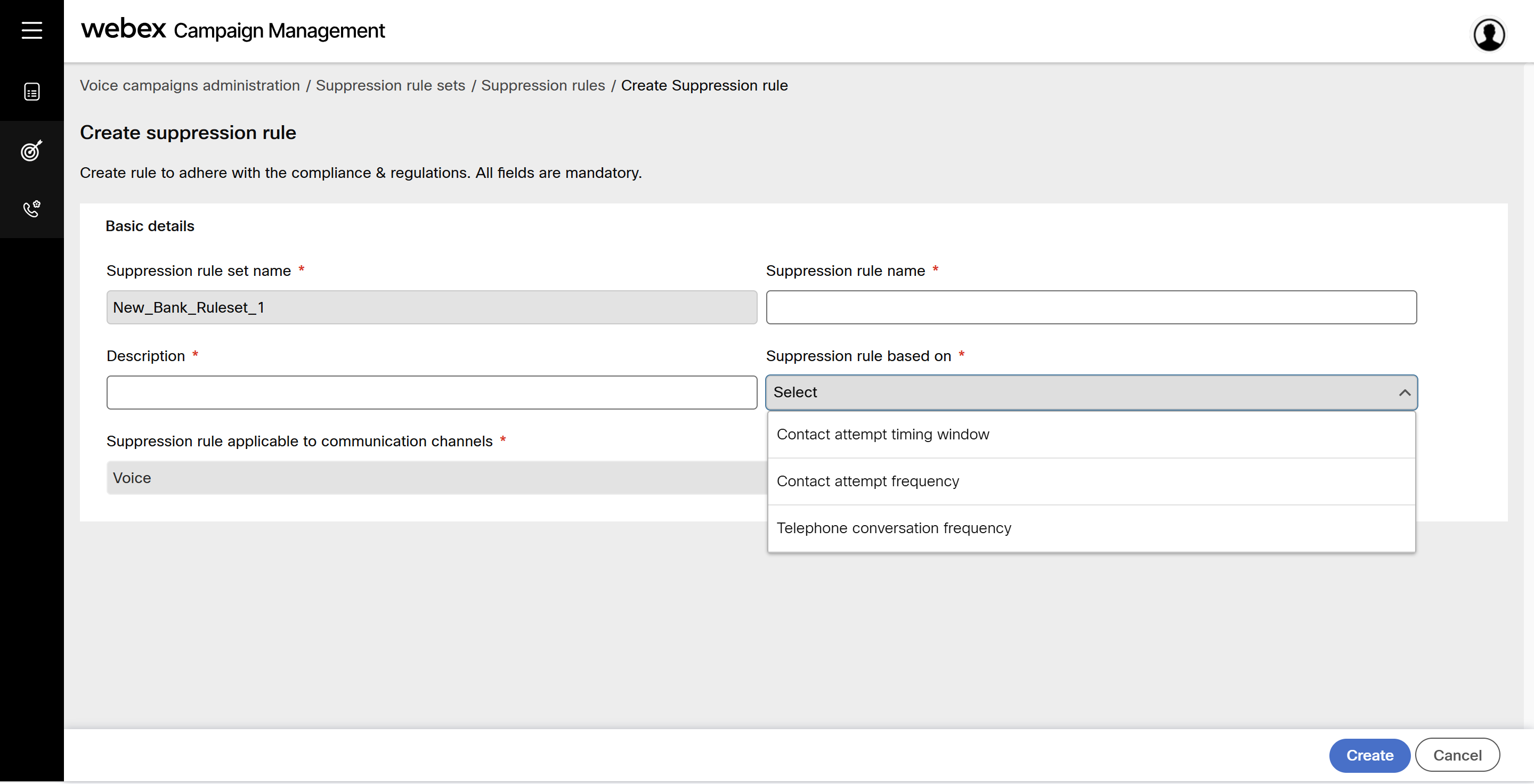Click into the Description input field
Image resolution: width=1534 pixels, height=784 pixels.
click(x=431, y=393)
